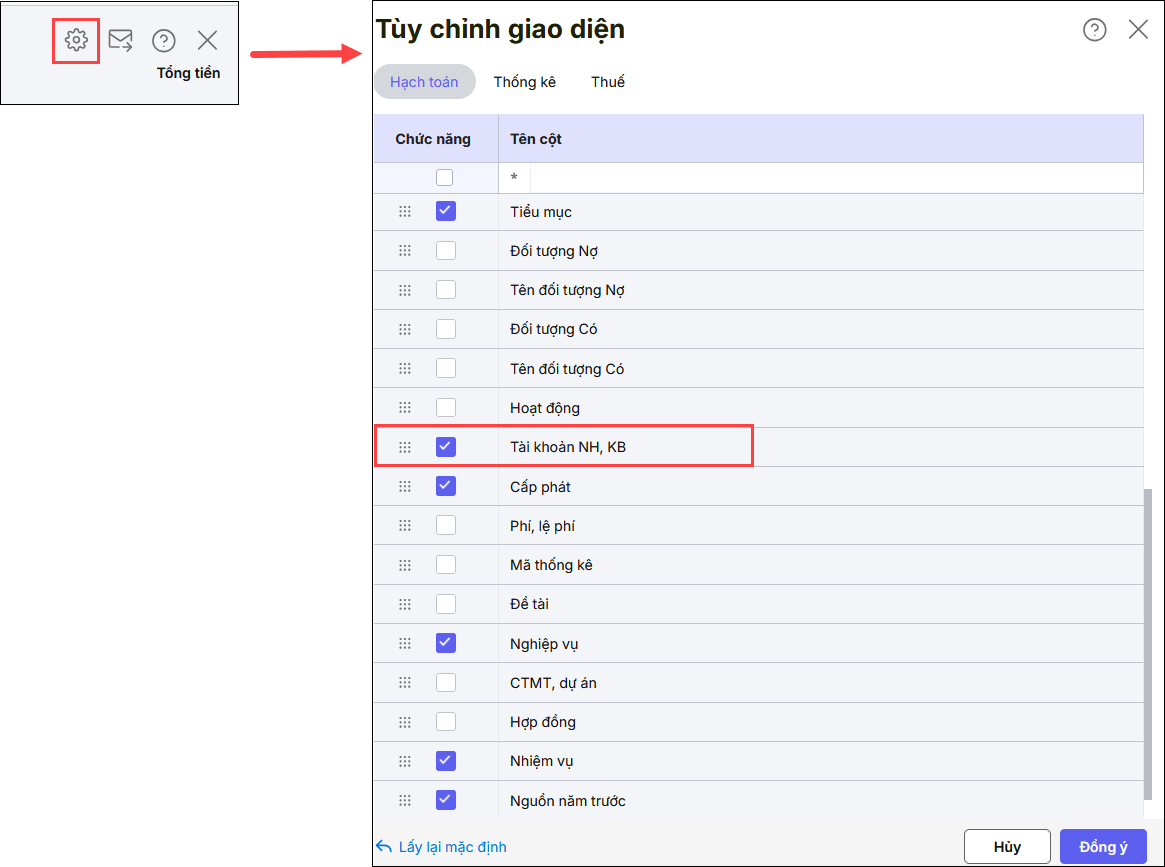Image resolution: width=1165 pixels, height=867 pixels.
Task: Grab the drag handle for Tiểu mục row
Action: [405, 212]
